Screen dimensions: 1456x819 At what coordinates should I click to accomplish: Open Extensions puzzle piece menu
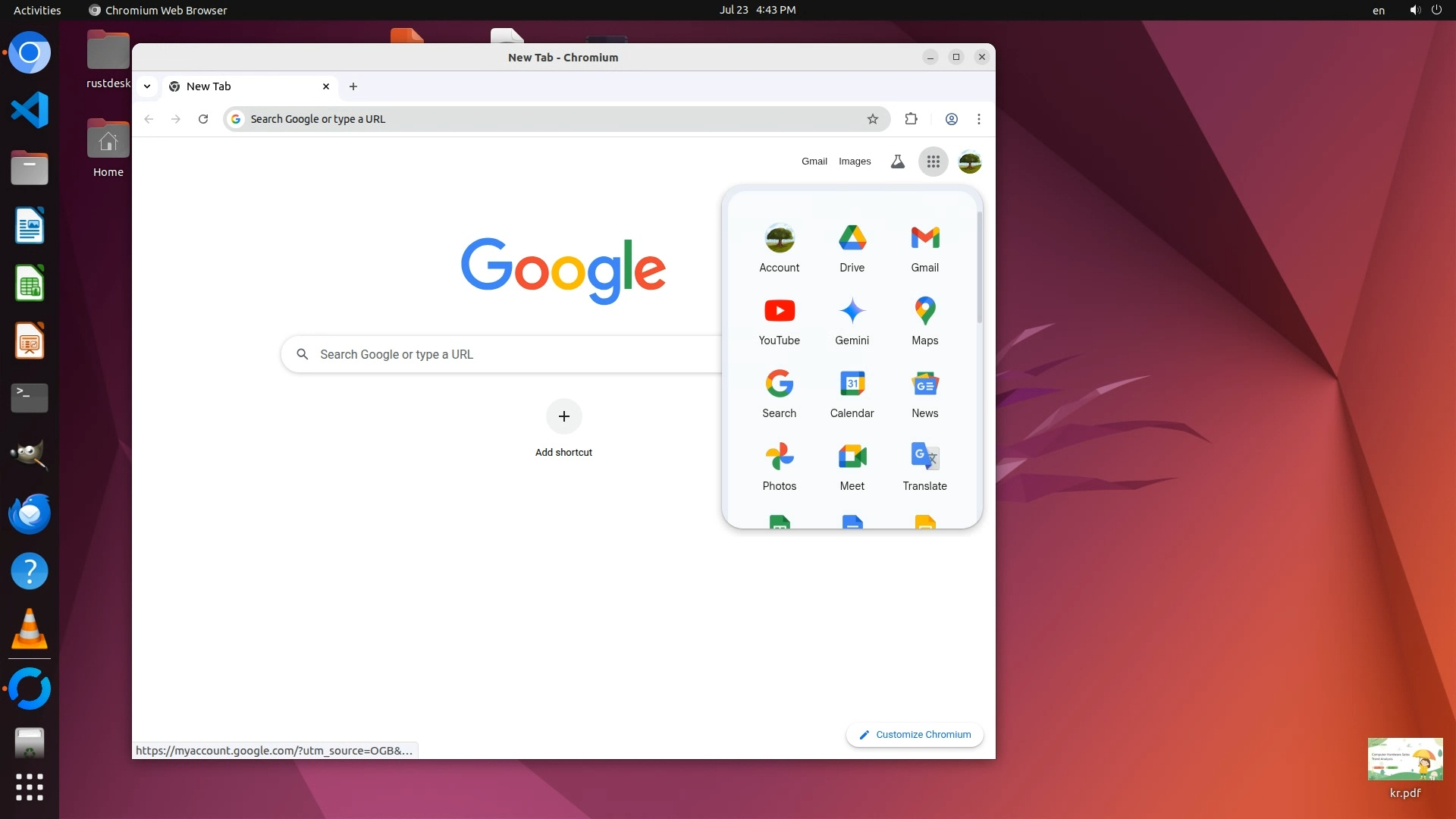pos(911,119)
